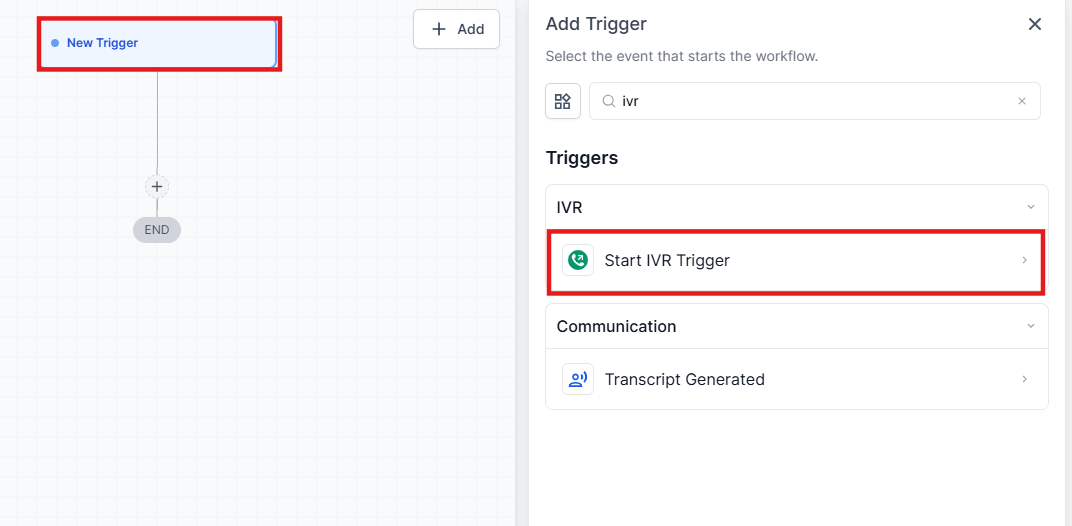Viewport: 1072px width, 526px height.
Task: Click the Communication section header label
Action: pos(616,326)
